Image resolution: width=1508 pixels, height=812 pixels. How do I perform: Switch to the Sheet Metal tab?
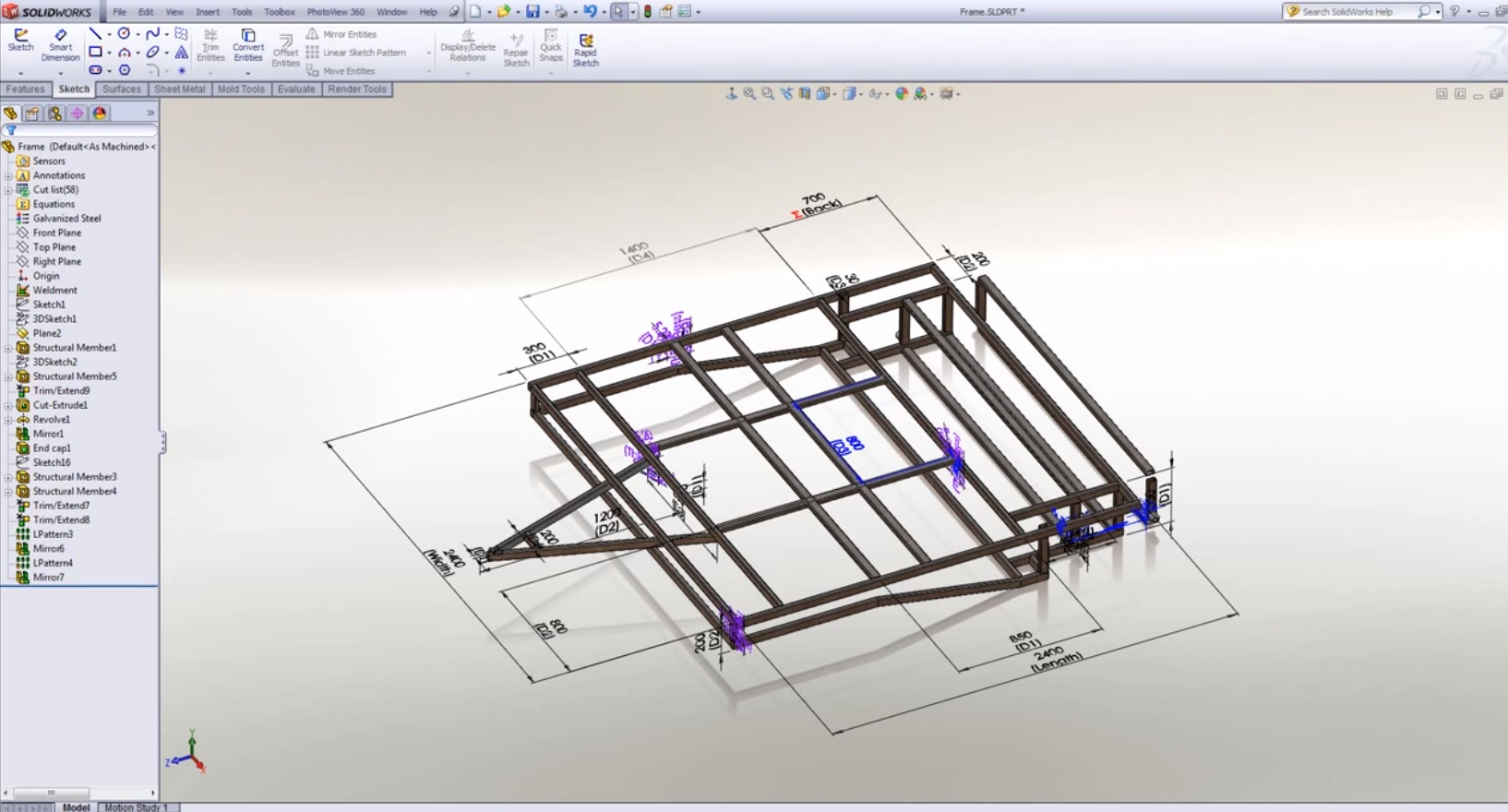pos(179,90)
